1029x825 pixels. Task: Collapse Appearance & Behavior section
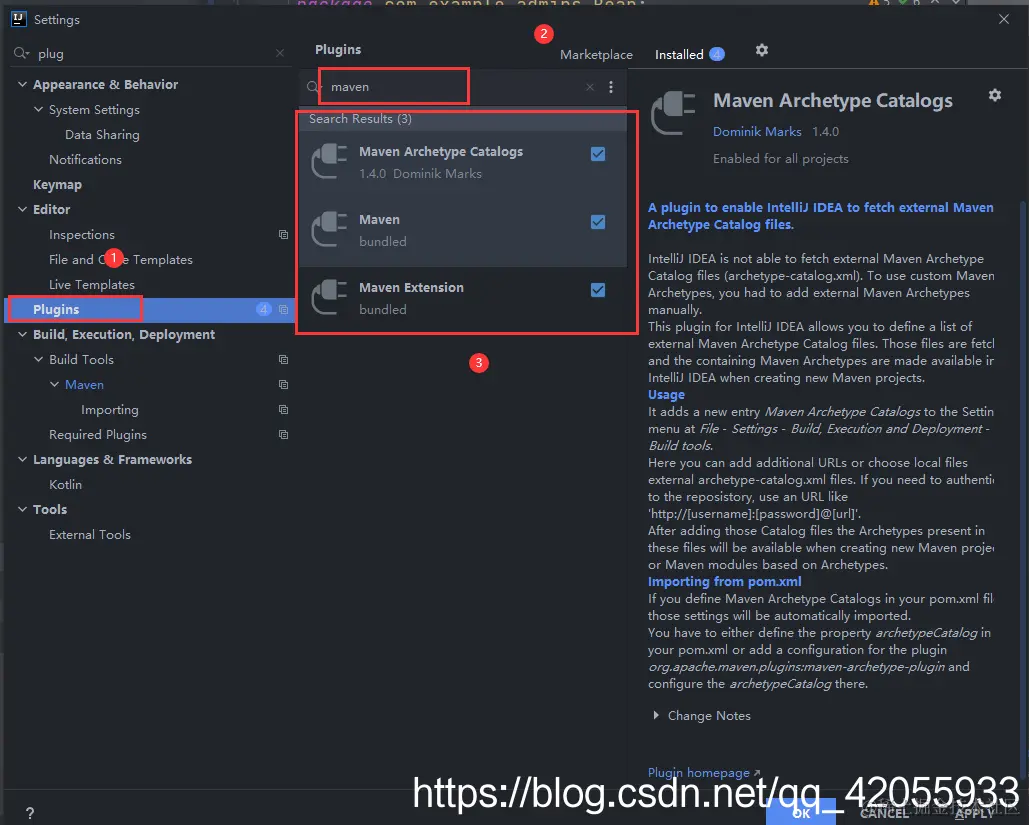(22, 84)
